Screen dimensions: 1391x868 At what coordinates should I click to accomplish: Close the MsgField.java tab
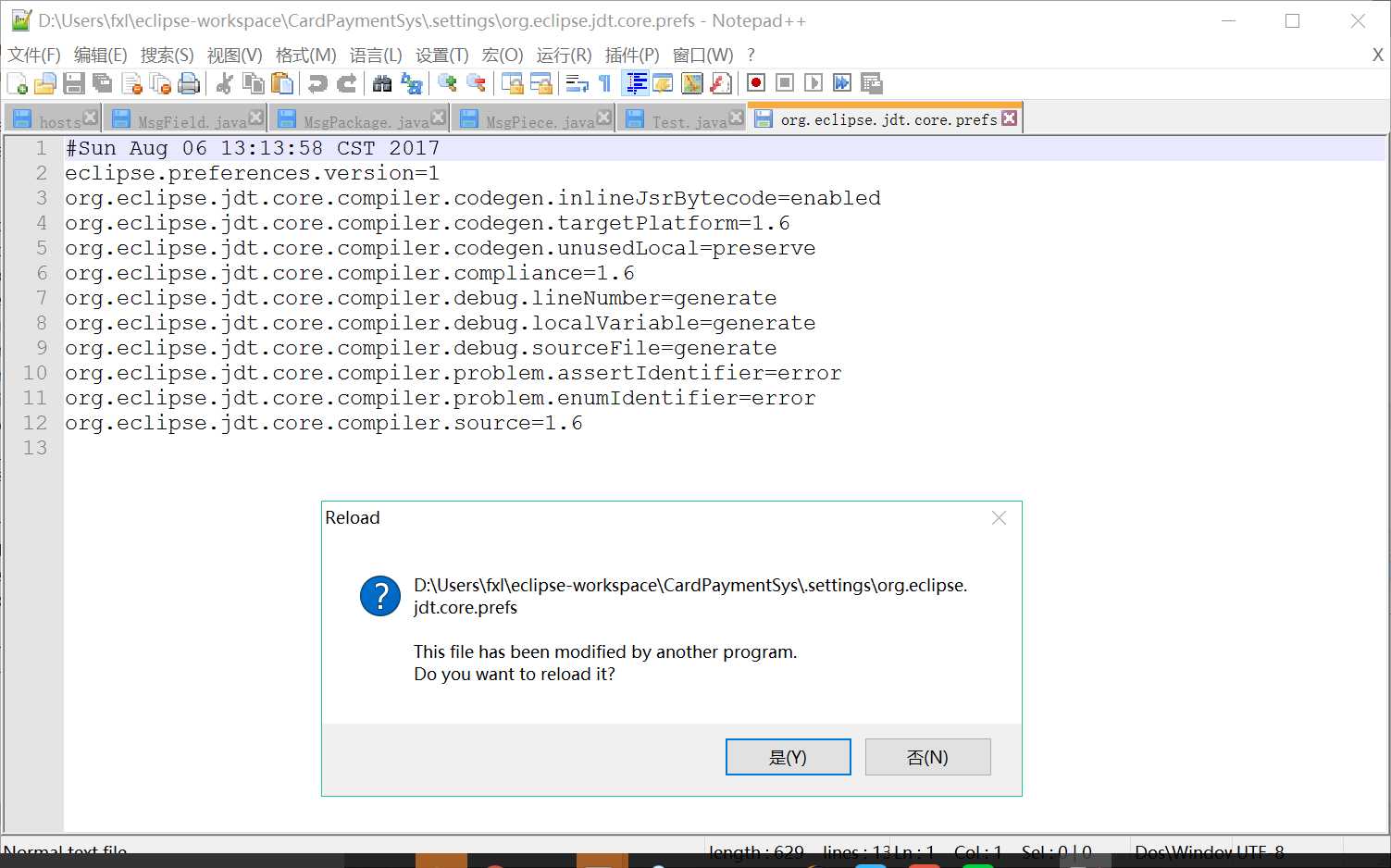(256, 118)
